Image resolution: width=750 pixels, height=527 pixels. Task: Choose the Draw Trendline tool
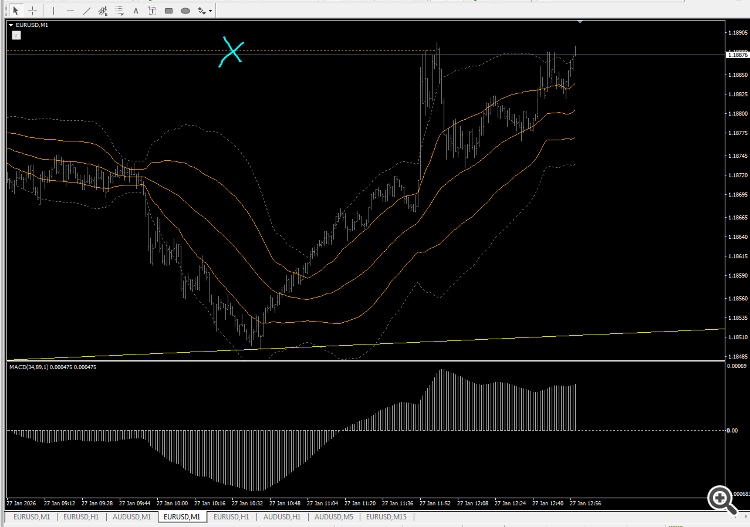point(87,11)
